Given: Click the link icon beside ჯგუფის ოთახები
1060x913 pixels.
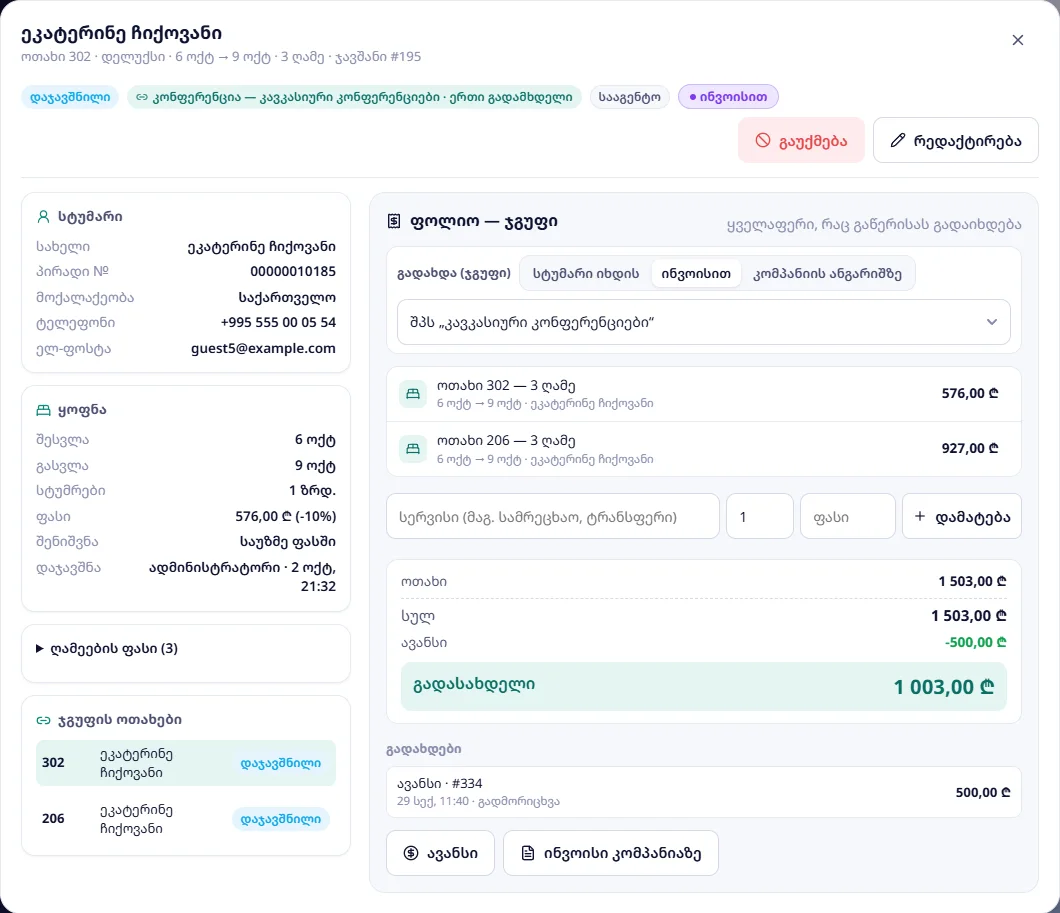Looking at the screenshot, I should (43, 720).
